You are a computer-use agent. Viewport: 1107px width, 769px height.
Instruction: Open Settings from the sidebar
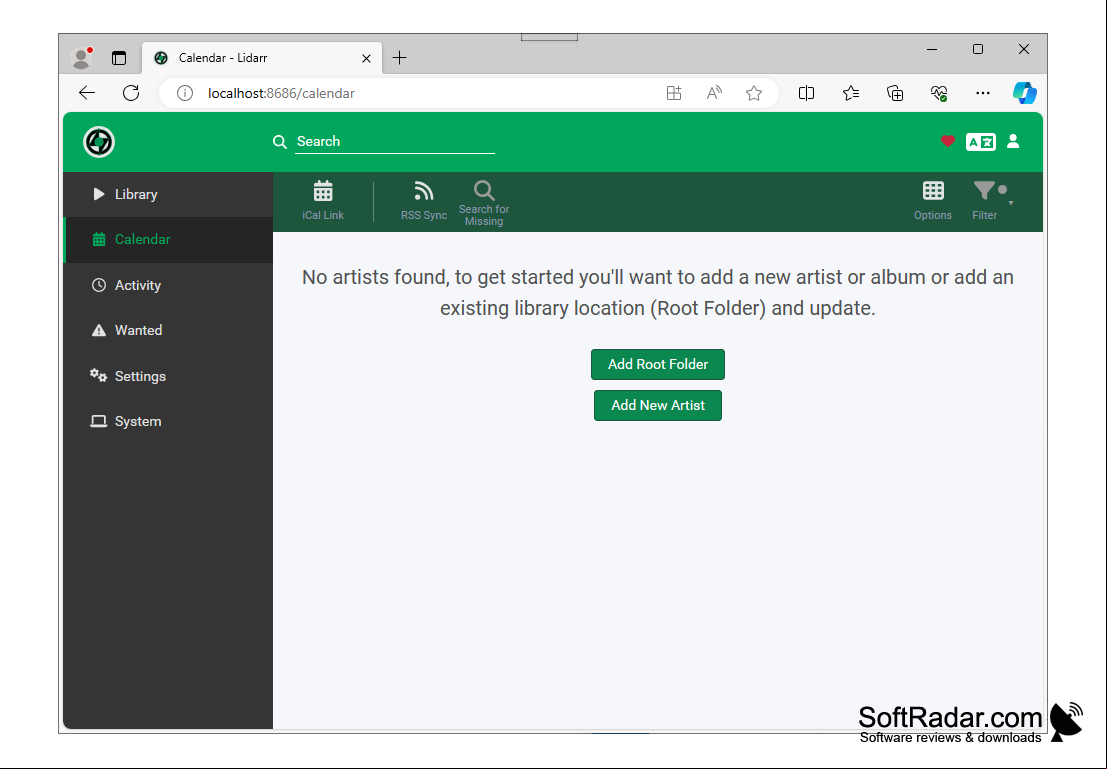tap(168, 376)
